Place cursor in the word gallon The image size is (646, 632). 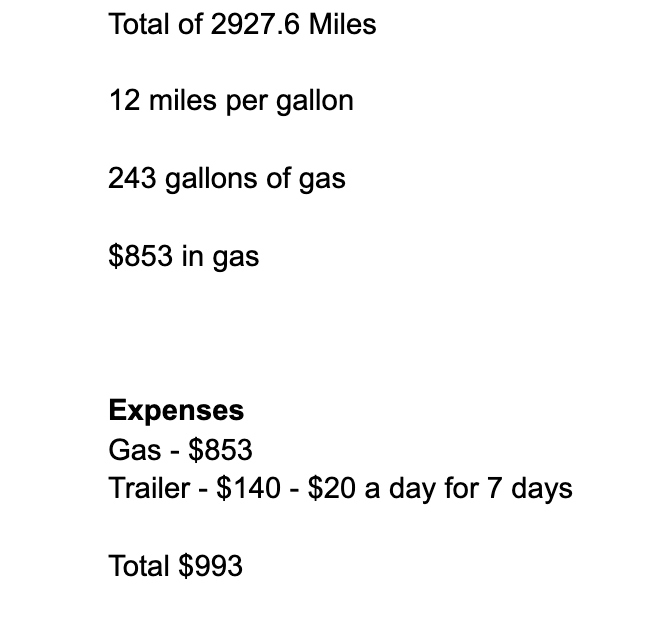tap(315, 101)
